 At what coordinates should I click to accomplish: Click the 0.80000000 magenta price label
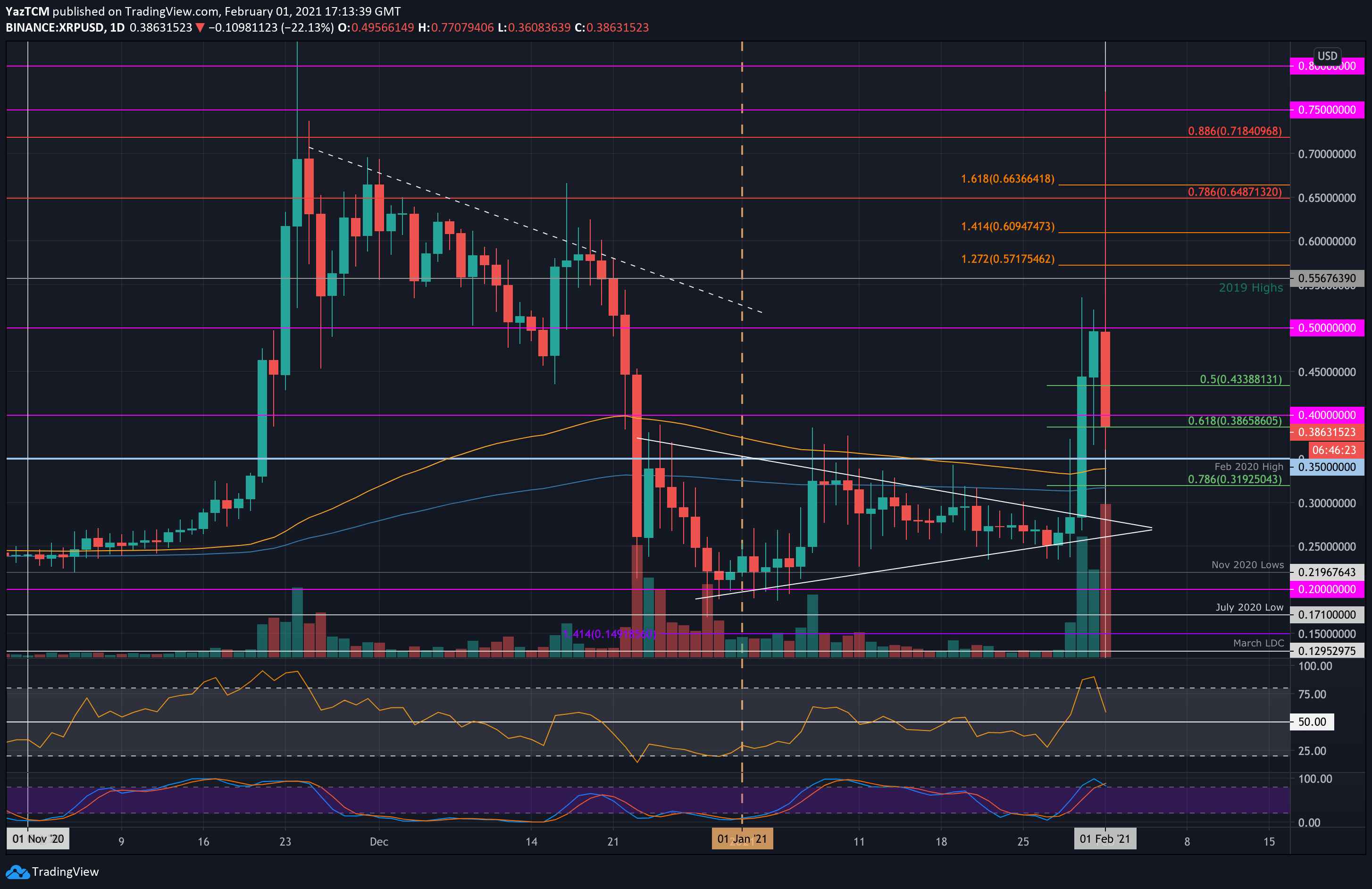coord(1327,67)
